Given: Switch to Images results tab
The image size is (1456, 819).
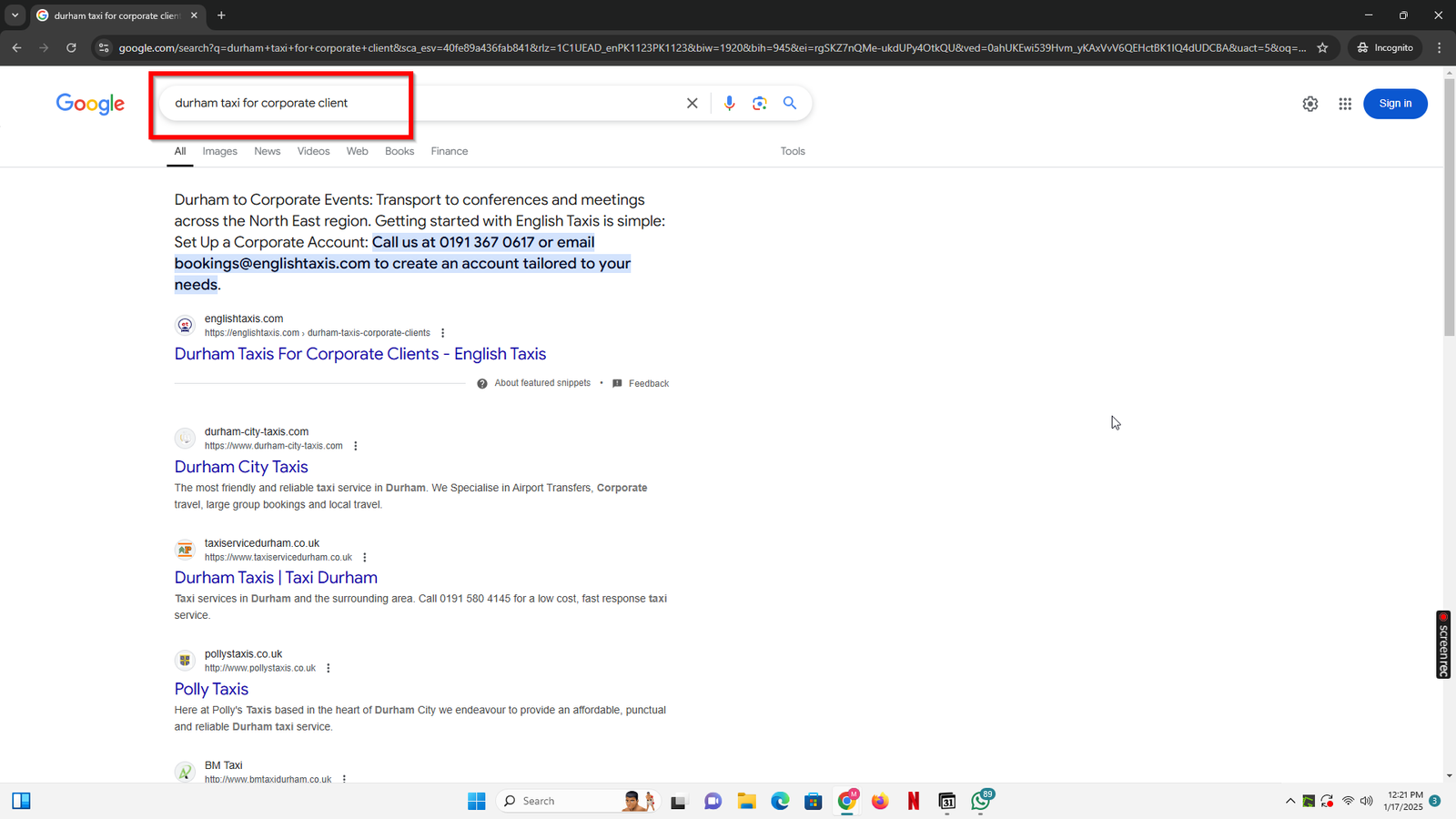Looking at the screenshot, I should 219,151.
